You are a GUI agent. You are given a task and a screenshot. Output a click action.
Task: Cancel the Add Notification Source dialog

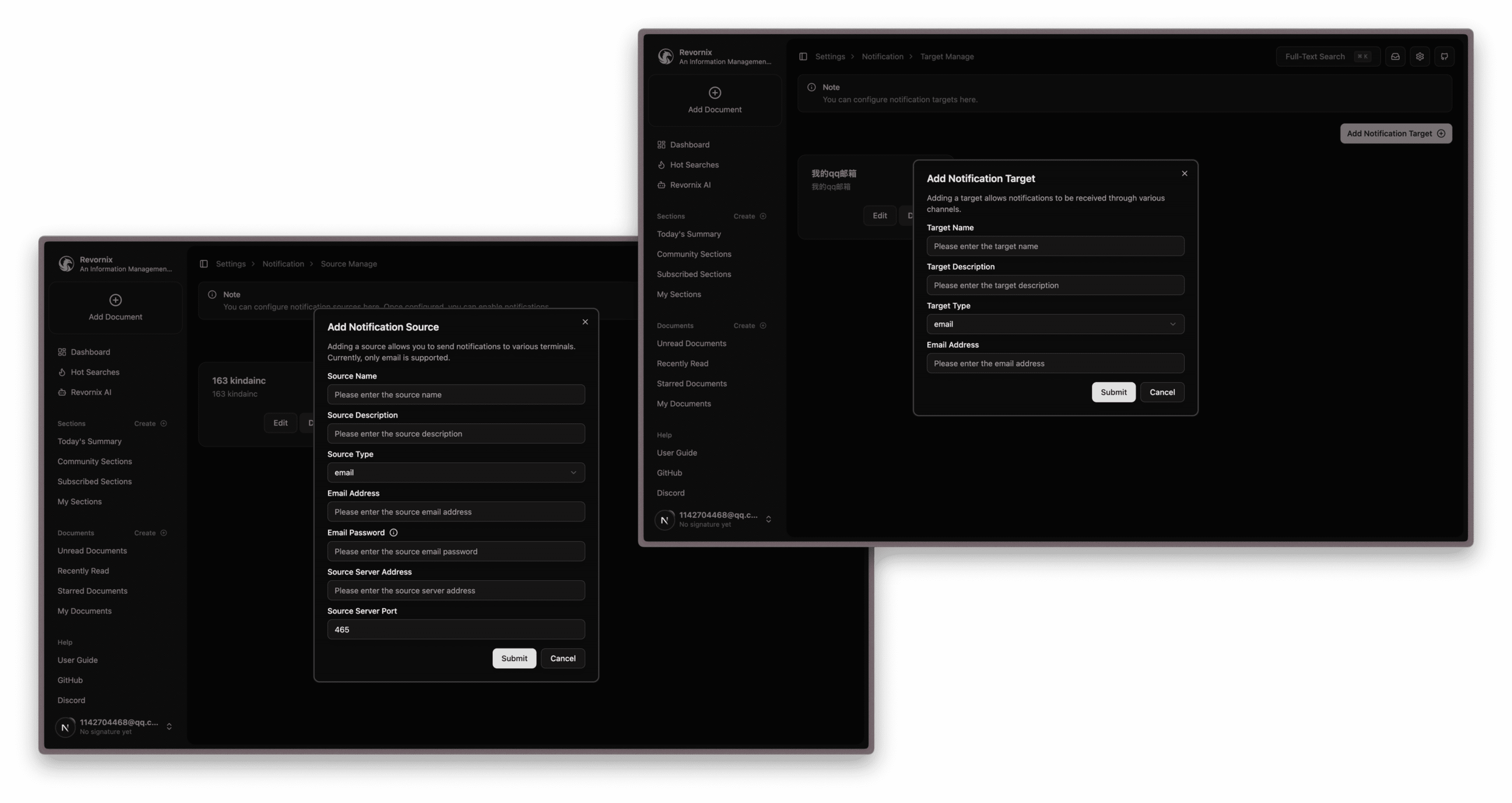click(x=562, y=658)
